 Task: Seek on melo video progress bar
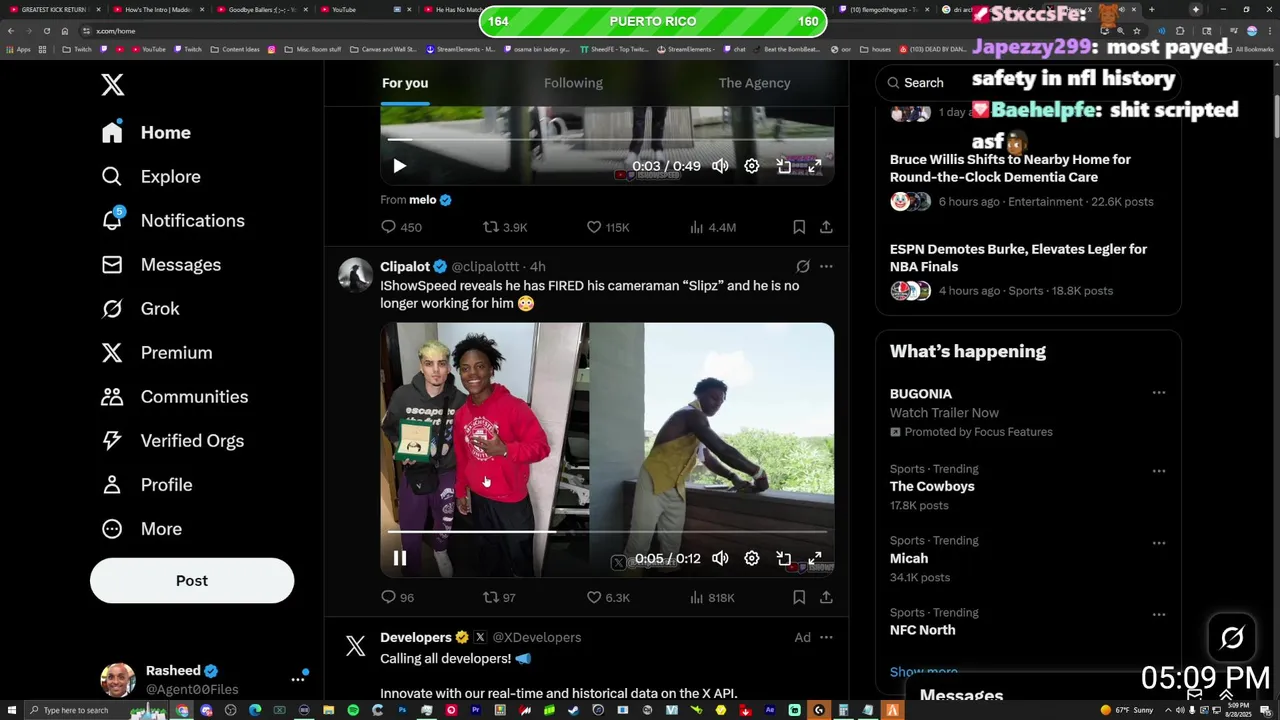(607, 140)
